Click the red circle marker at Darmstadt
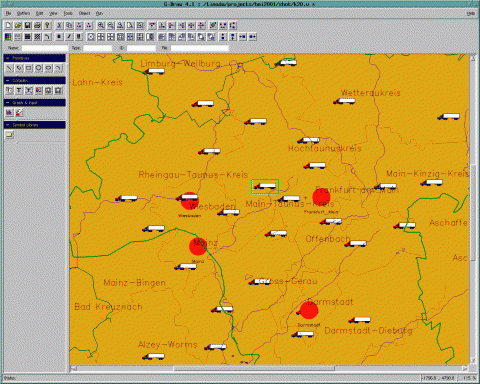This screenshot has height=384, width=480. pos(309,310)
